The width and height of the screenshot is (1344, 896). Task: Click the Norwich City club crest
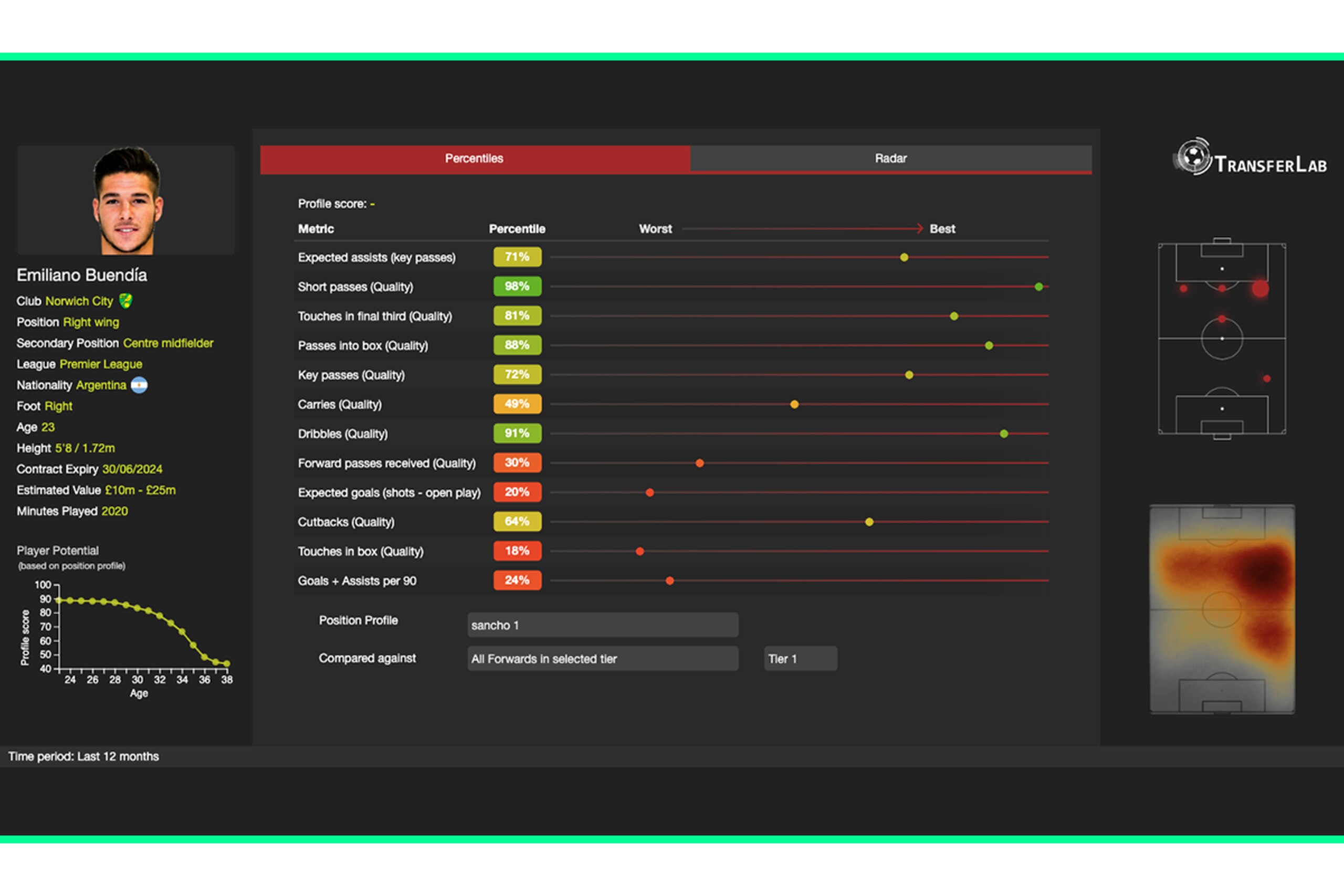point(125,301)
